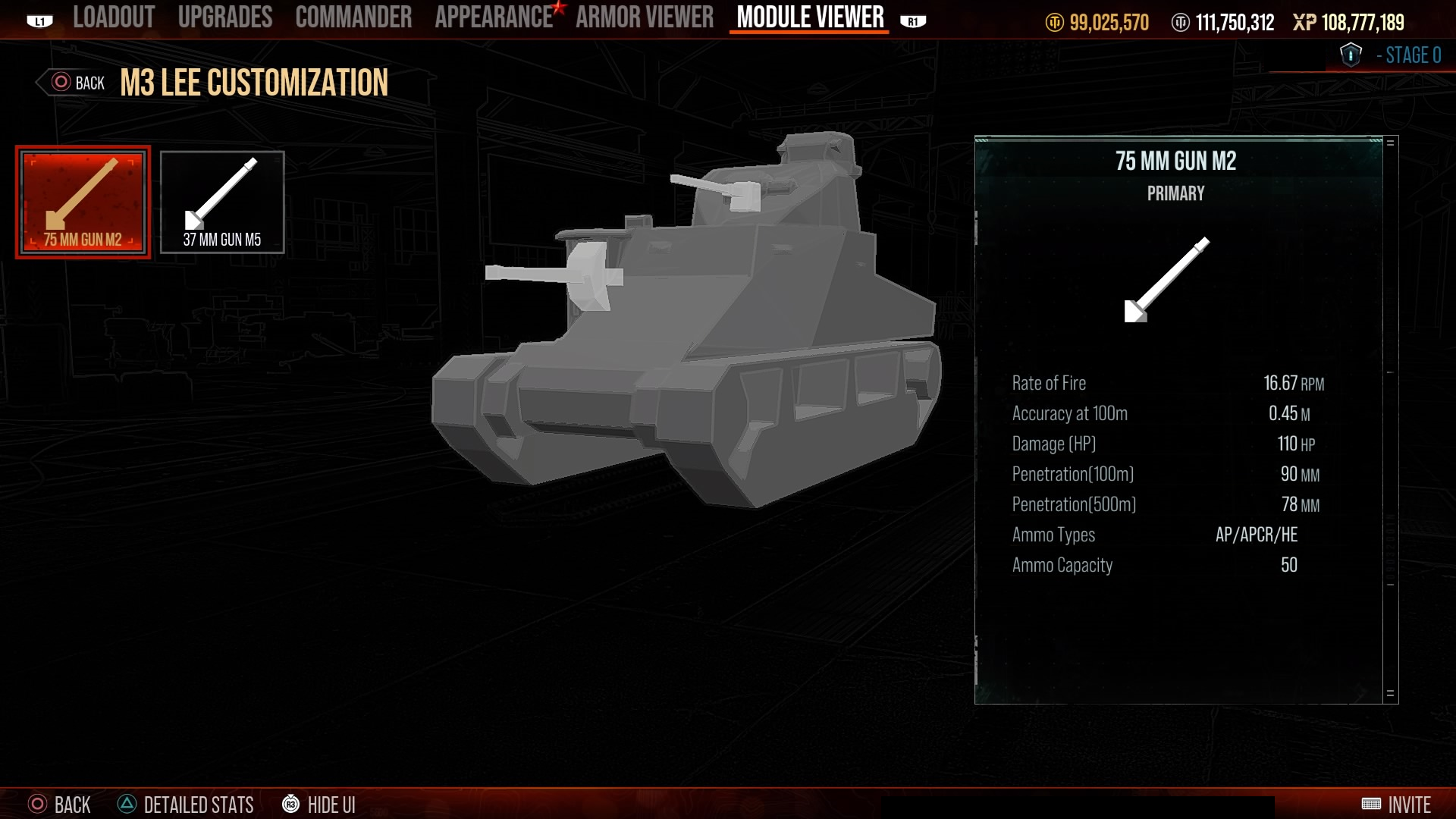Switch to the Armor Viewer tab
Viewport: 1456px width, 819px height.
(x=645, y=17)
